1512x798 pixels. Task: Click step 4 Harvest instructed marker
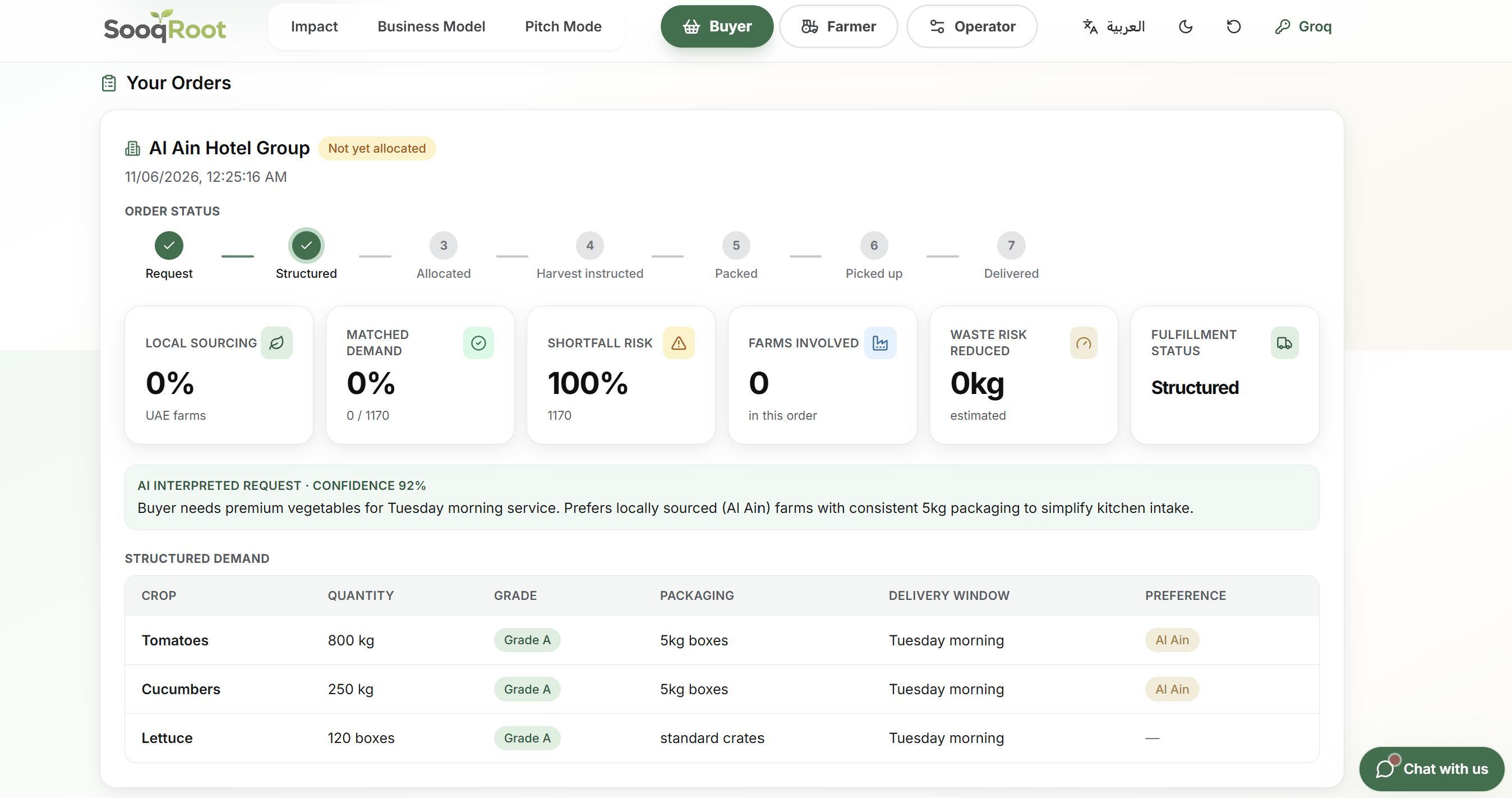590,245
